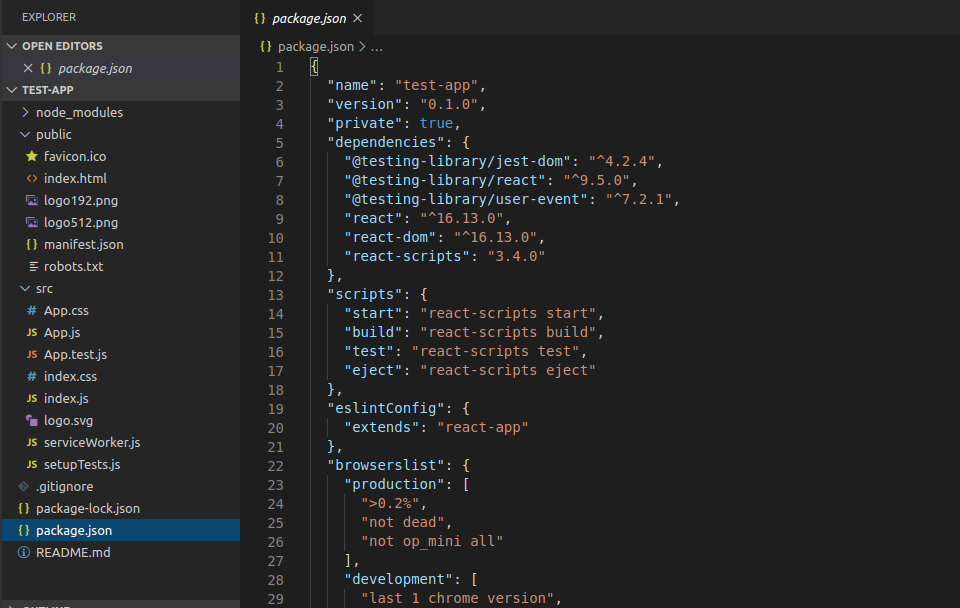Open App.test.js file
Viewport: 960px width, 608px height.
coord(75,355)
